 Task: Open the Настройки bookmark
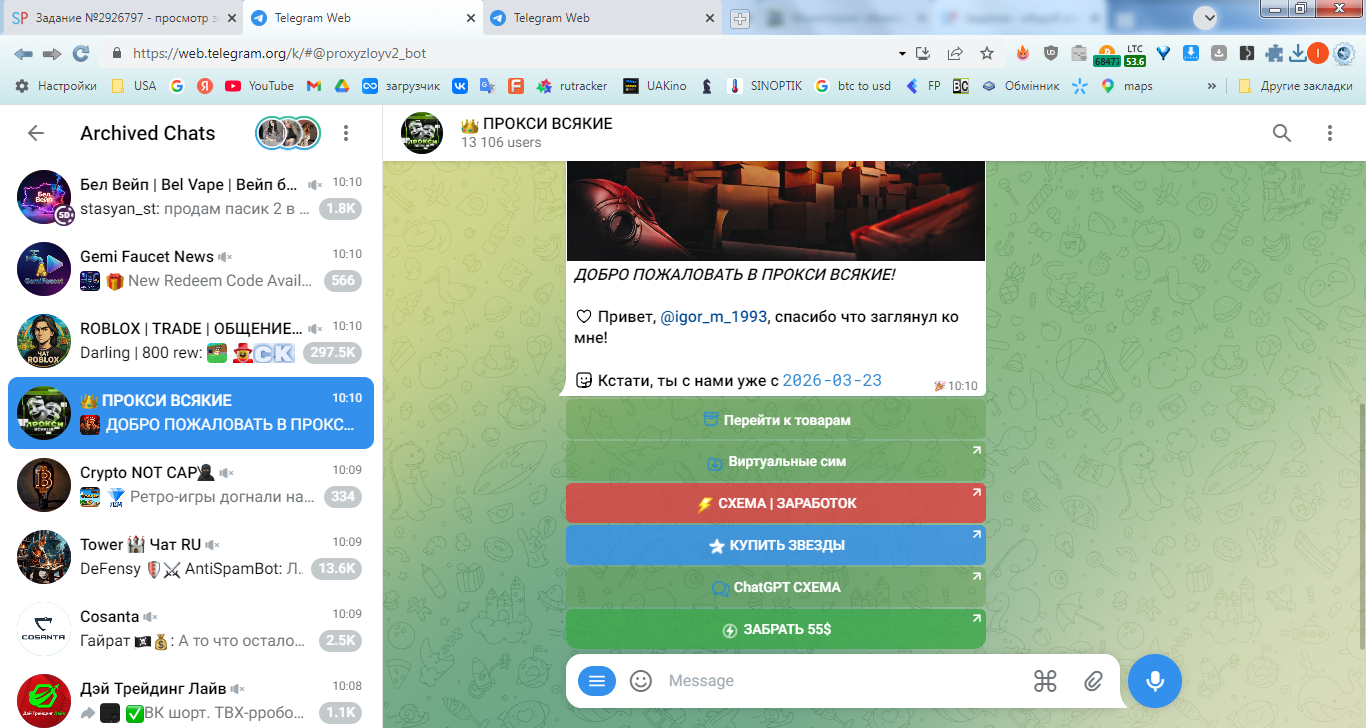click(56, 86)
